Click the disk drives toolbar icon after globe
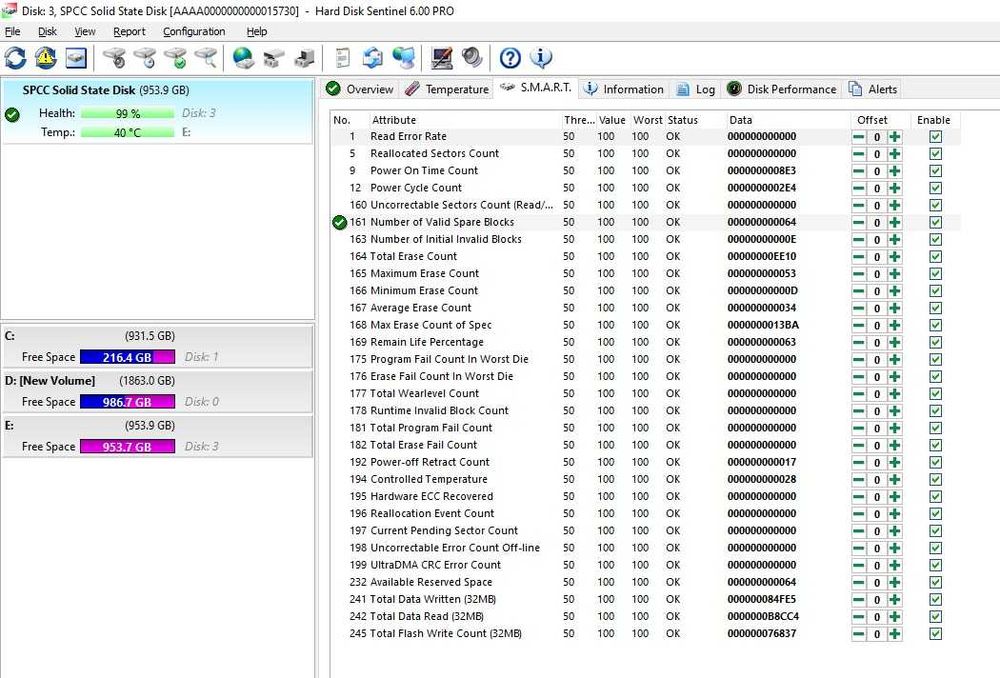 274,58
